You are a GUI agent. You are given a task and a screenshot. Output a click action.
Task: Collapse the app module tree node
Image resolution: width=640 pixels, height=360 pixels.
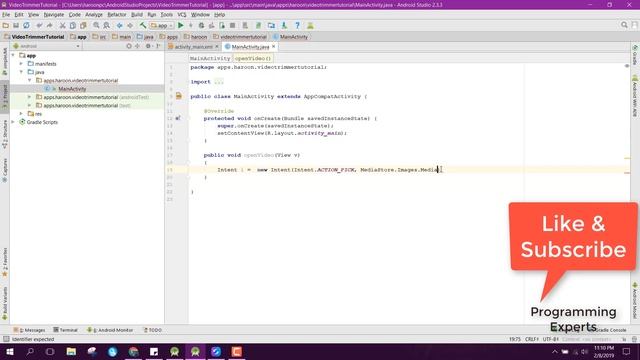point(13,55)
